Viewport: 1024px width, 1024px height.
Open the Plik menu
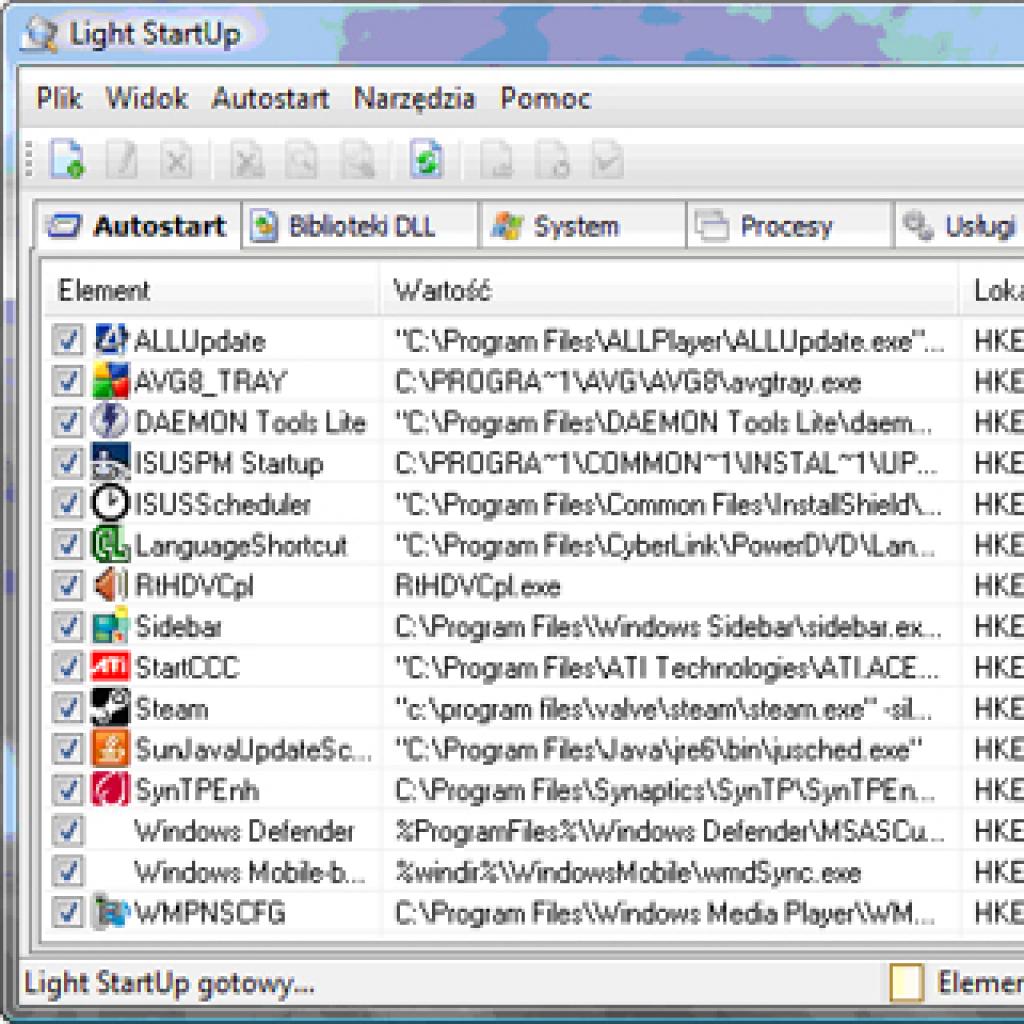click(59, 99)
